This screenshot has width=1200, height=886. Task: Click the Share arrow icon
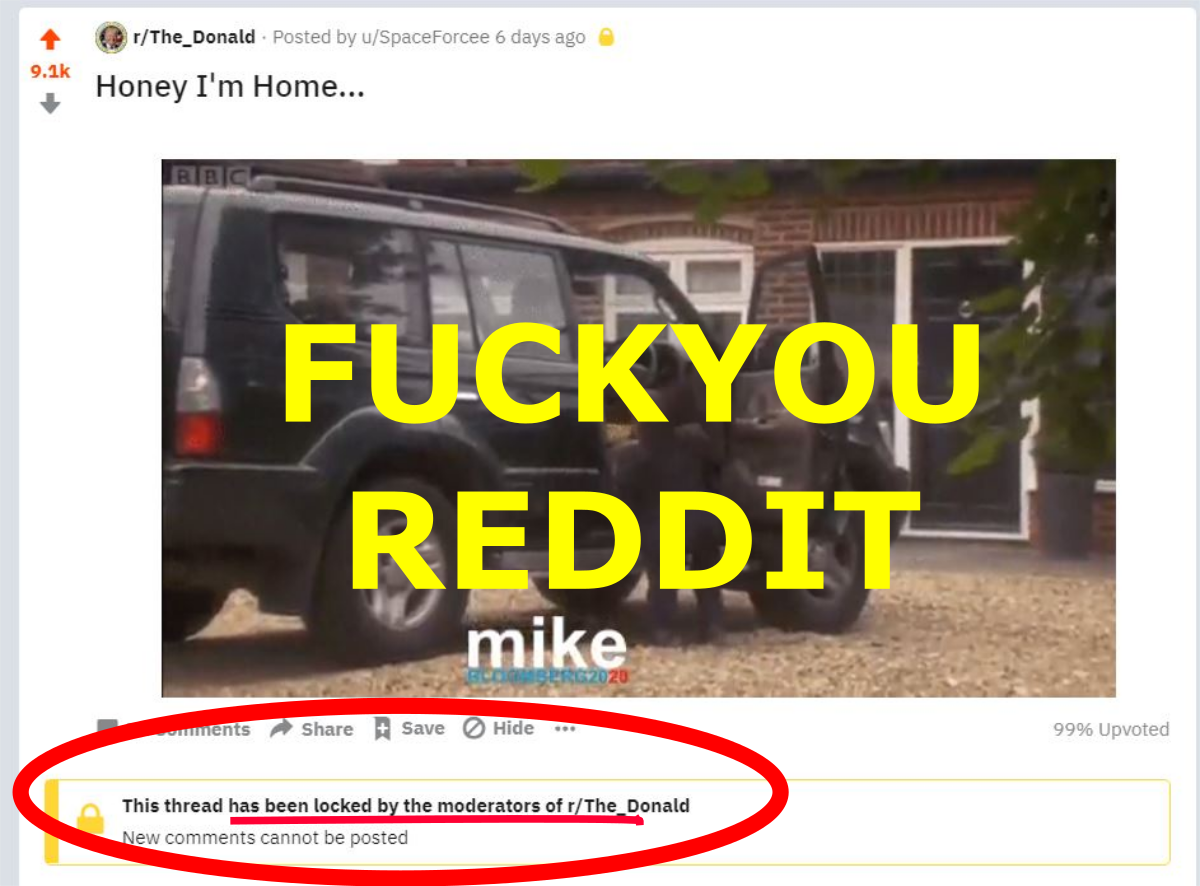[282, 728]
